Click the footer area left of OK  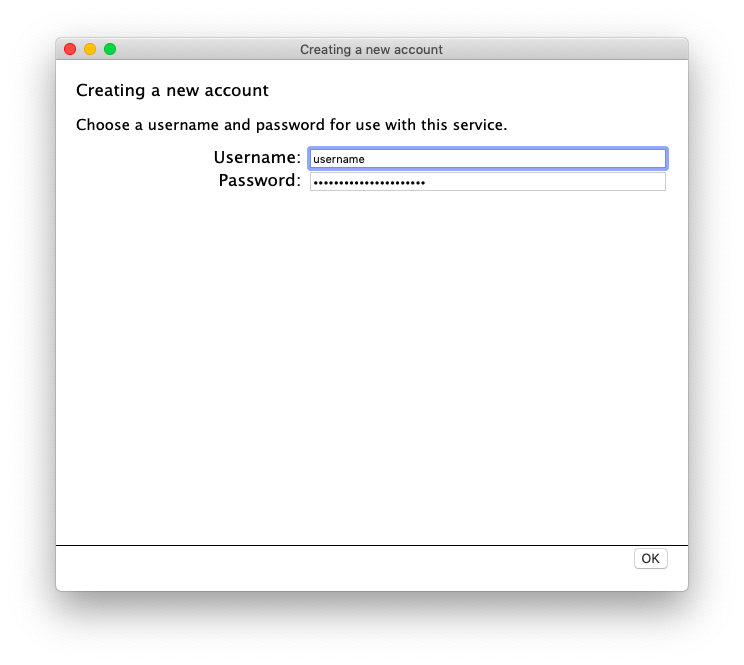pyautogui.click(x=342, y=567)
